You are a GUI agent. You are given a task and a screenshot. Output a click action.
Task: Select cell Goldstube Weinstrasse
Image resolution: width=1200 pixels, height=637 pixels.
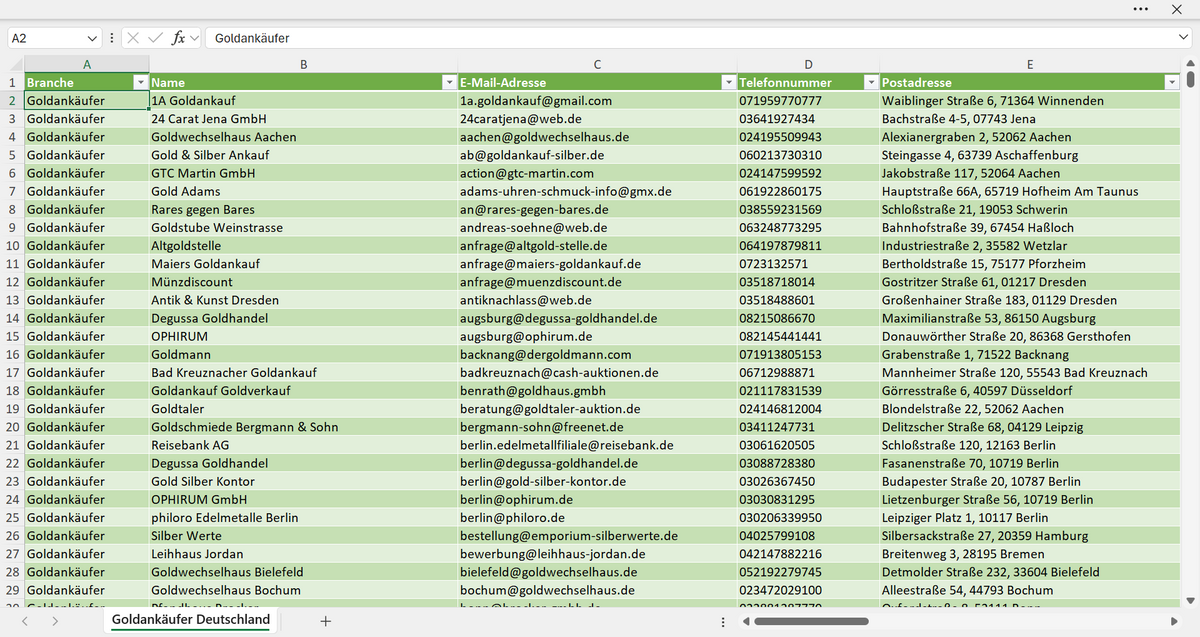(303, 228)
